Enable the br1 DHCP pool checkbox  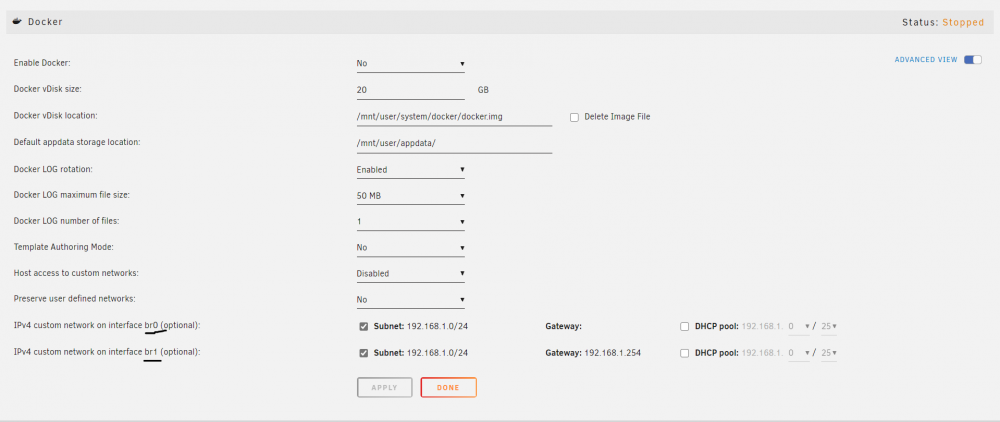[x=684, y=353]
